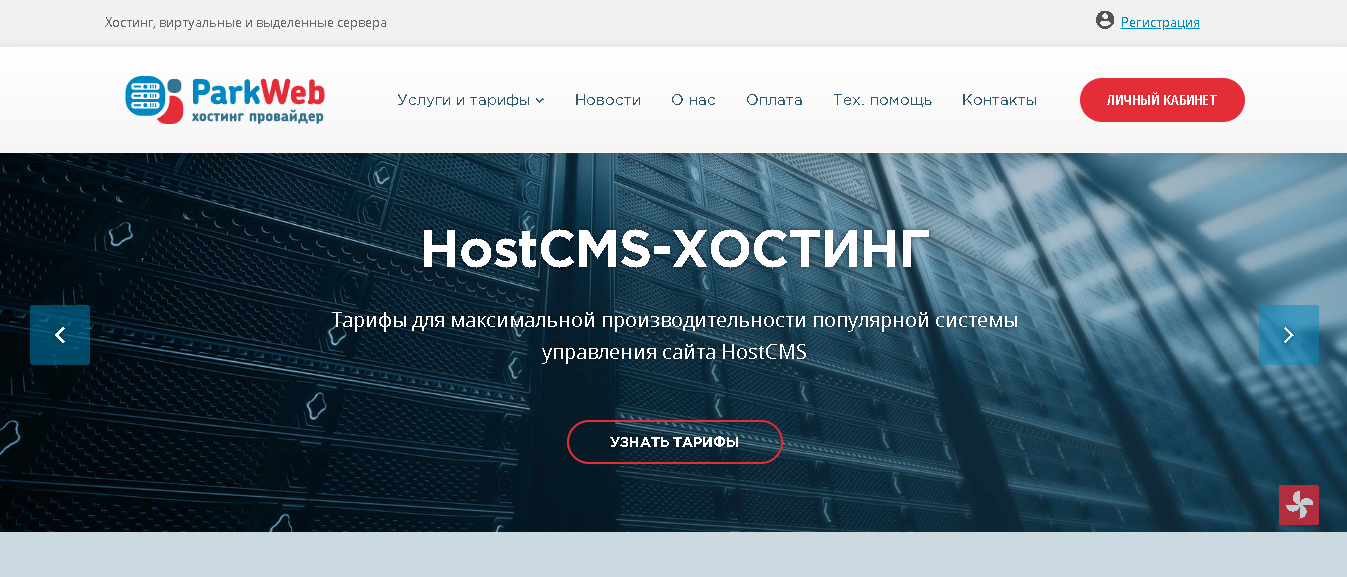Click the HostCMS-ХОСТИНГ banner heading
The height and width of the screenshot is (577, 1347).
(x=675, y=249)
